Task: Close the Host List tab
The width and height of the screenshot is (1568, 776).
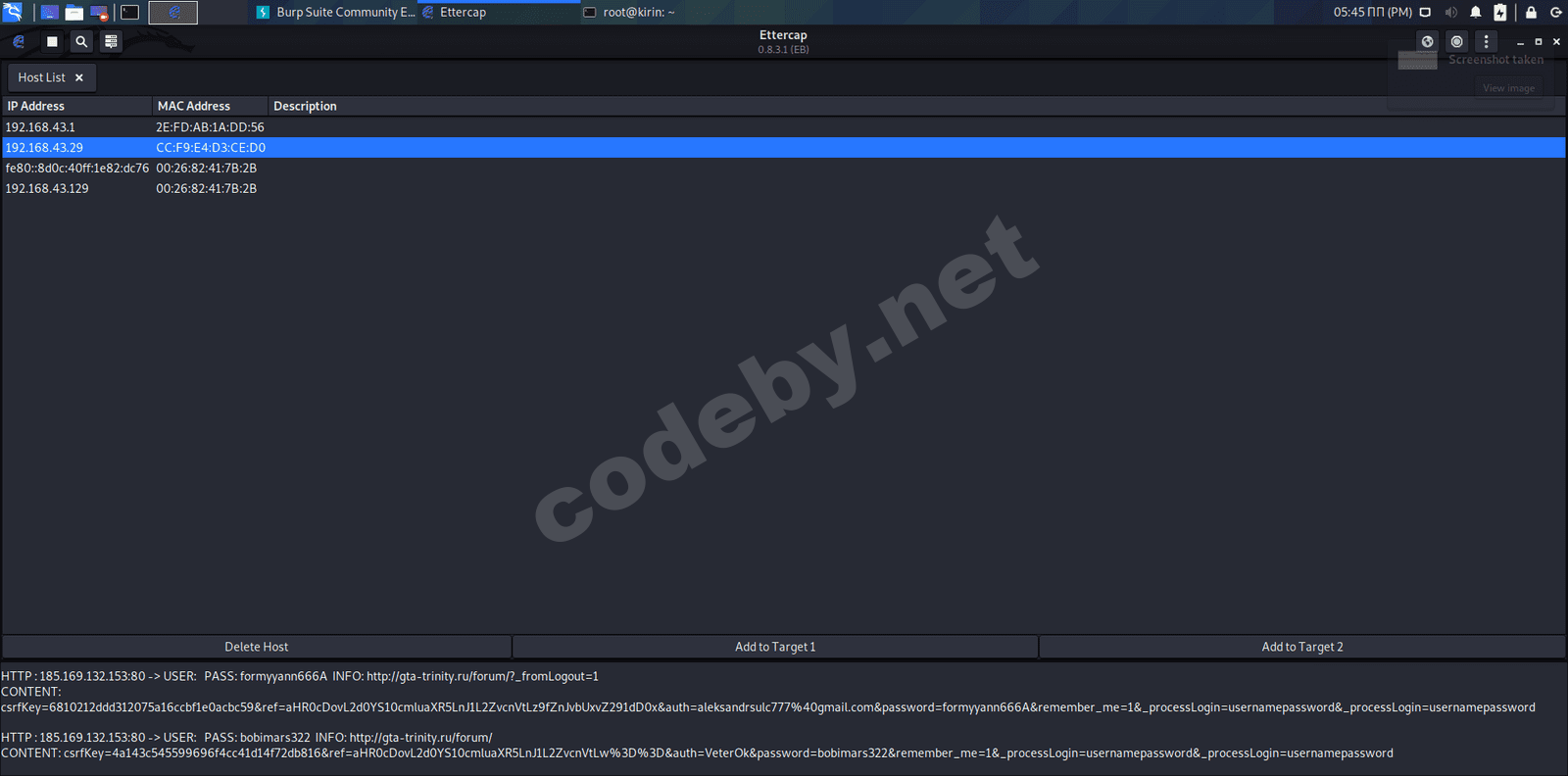Action: click(79, 77)
